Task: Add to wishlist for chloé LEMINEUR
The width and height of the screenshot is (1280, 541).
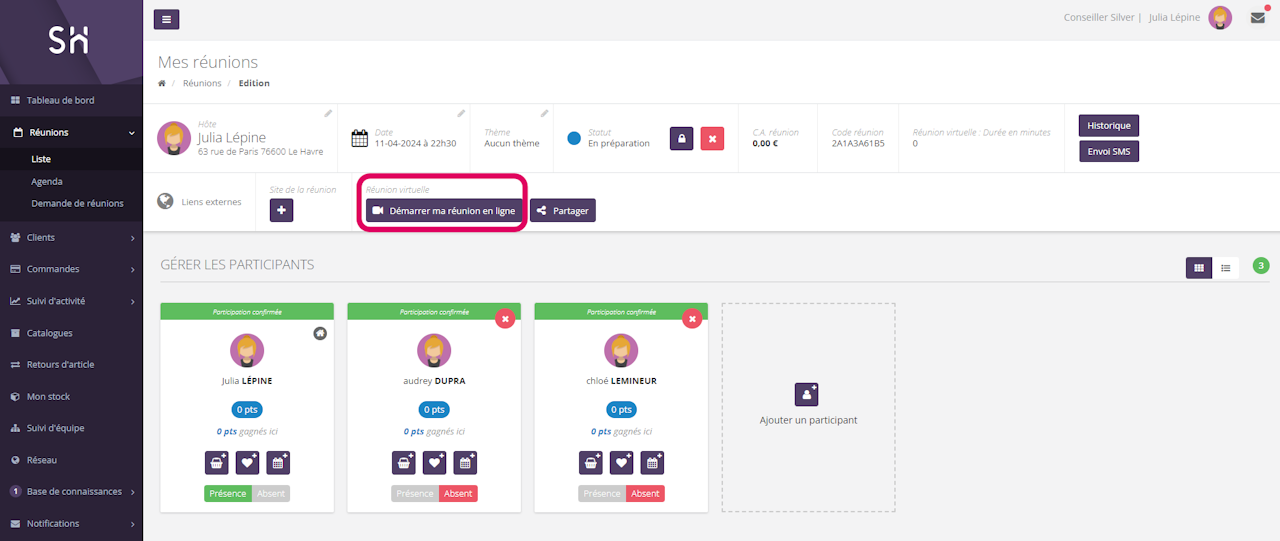Action: 622,462
